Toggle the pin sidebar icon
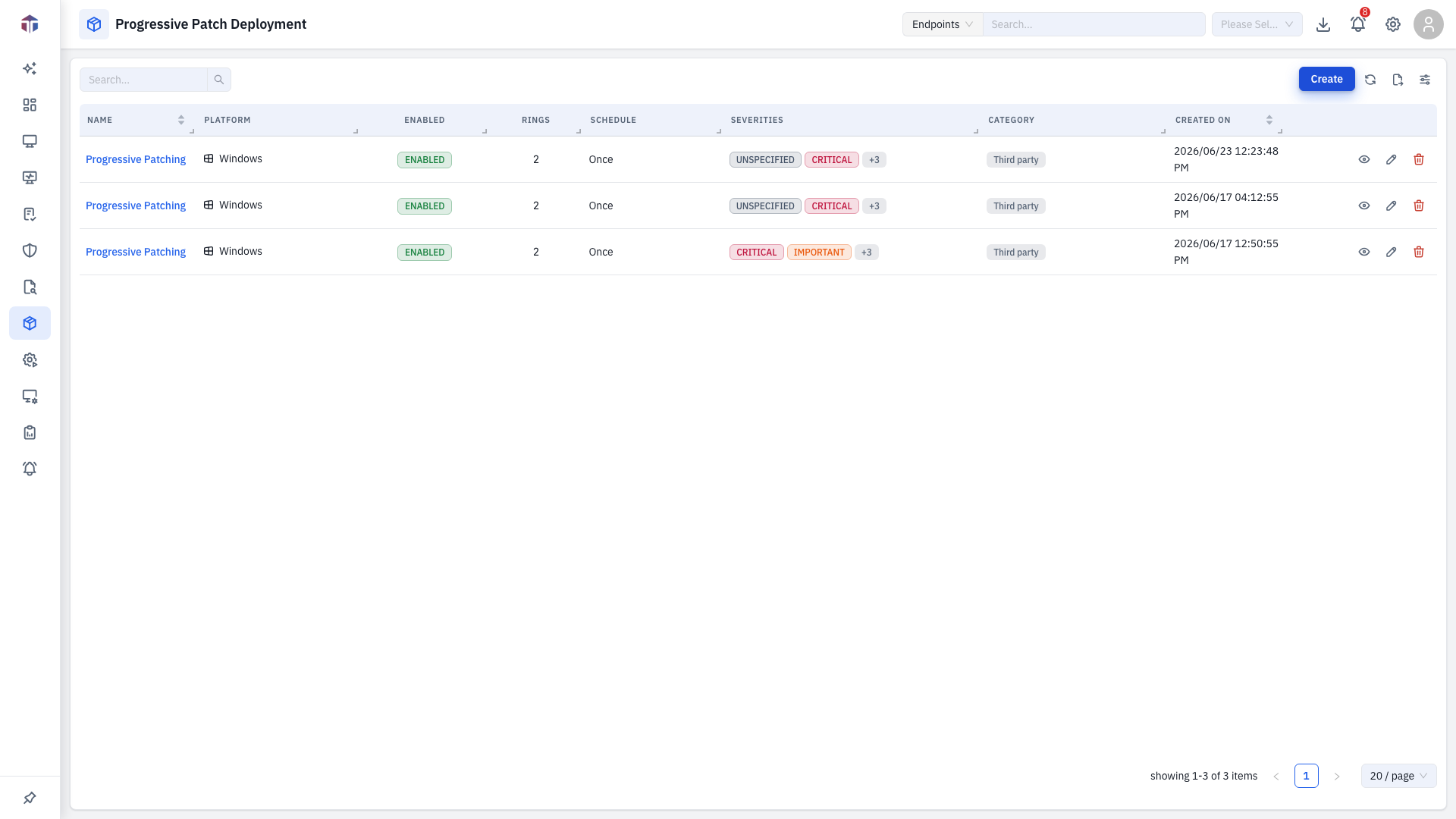This screenshot has height=819, width=1456. tap(30, 798)
